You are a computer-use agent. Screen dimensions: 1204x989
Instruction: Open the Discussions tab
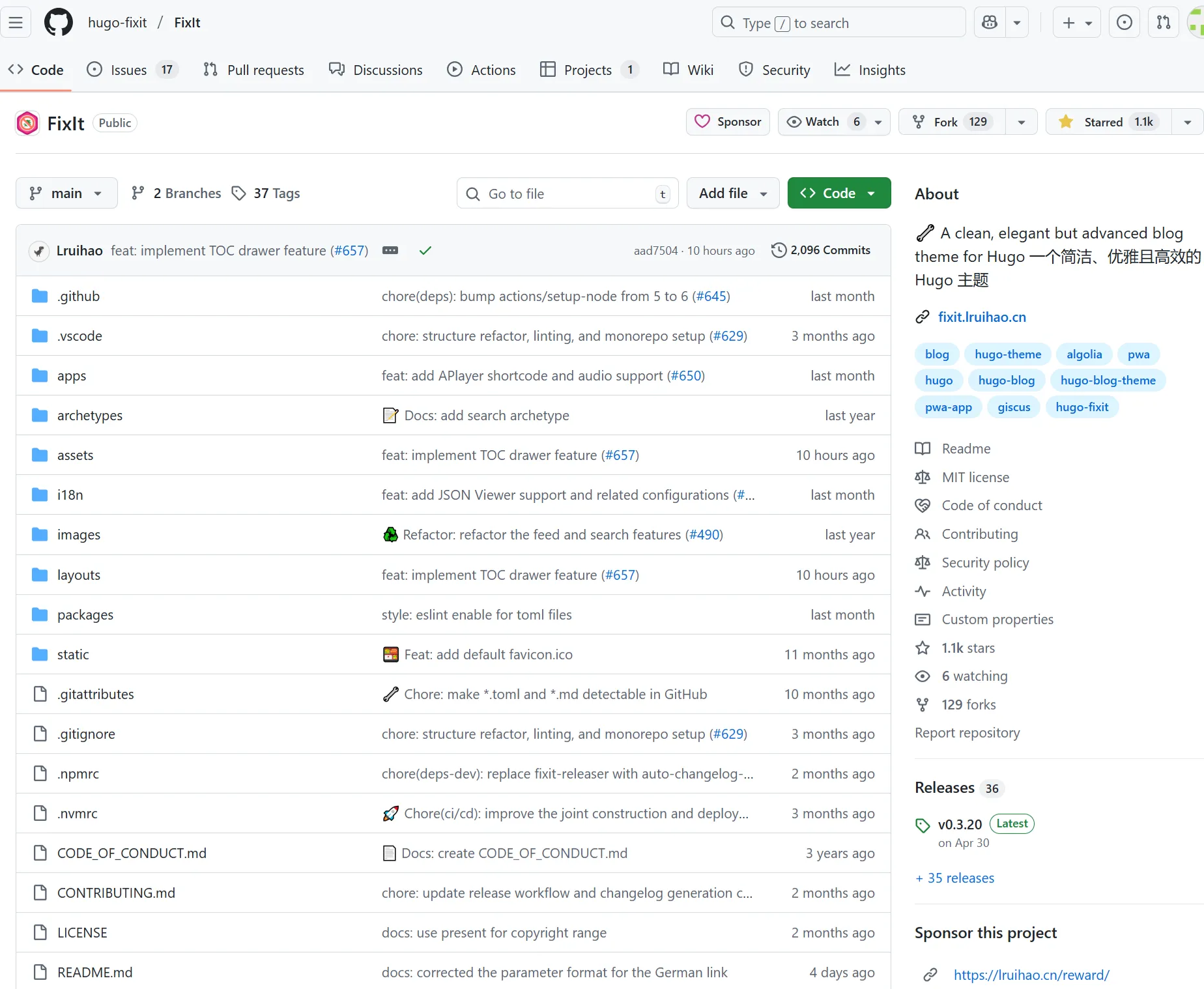[376, 70]
